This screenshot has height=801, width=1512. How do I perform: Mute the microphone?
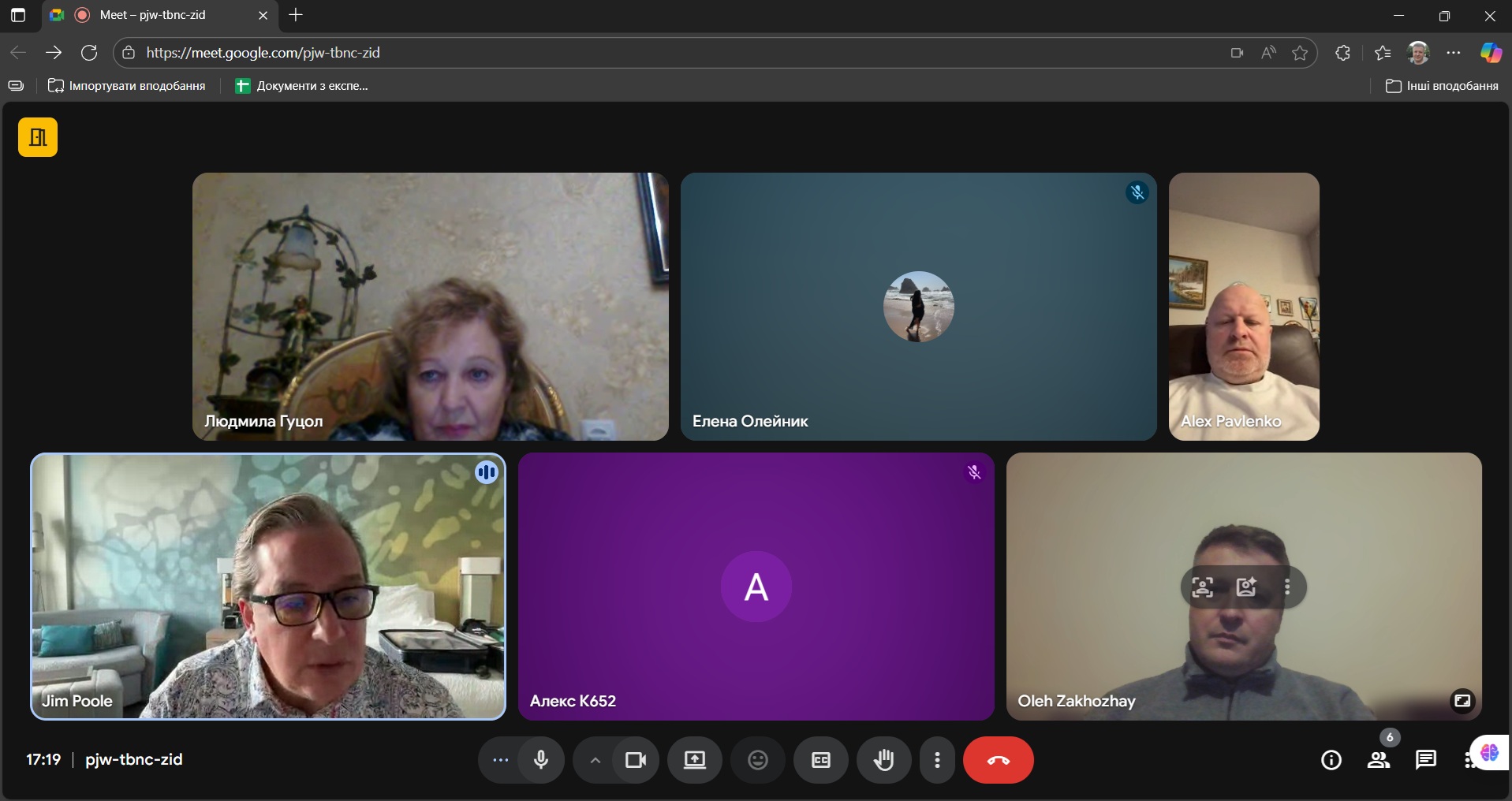541,760
